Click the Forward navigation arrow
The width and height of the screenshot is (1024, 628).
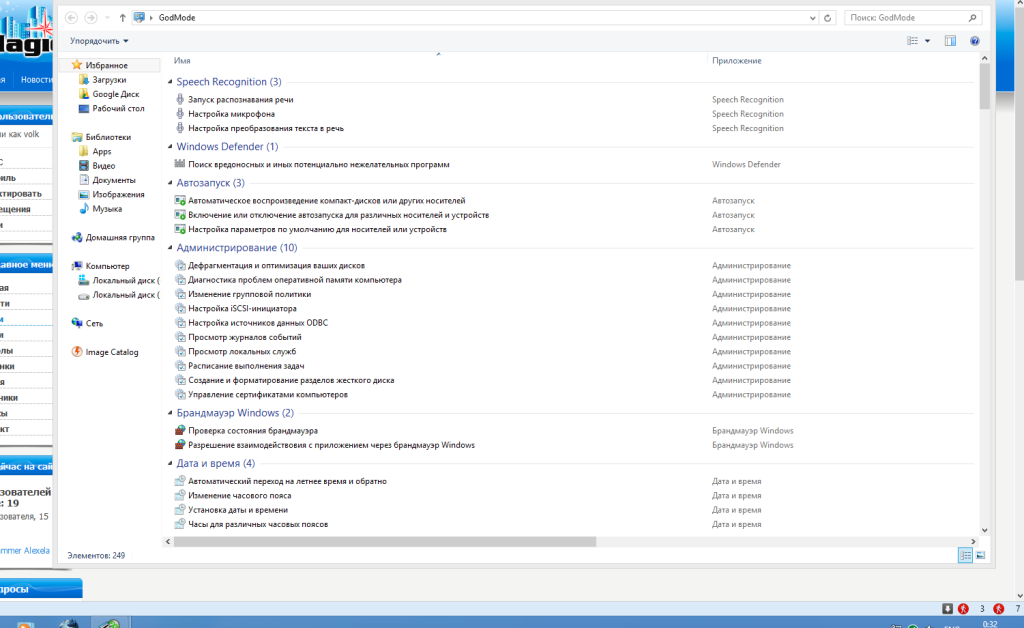91,18
